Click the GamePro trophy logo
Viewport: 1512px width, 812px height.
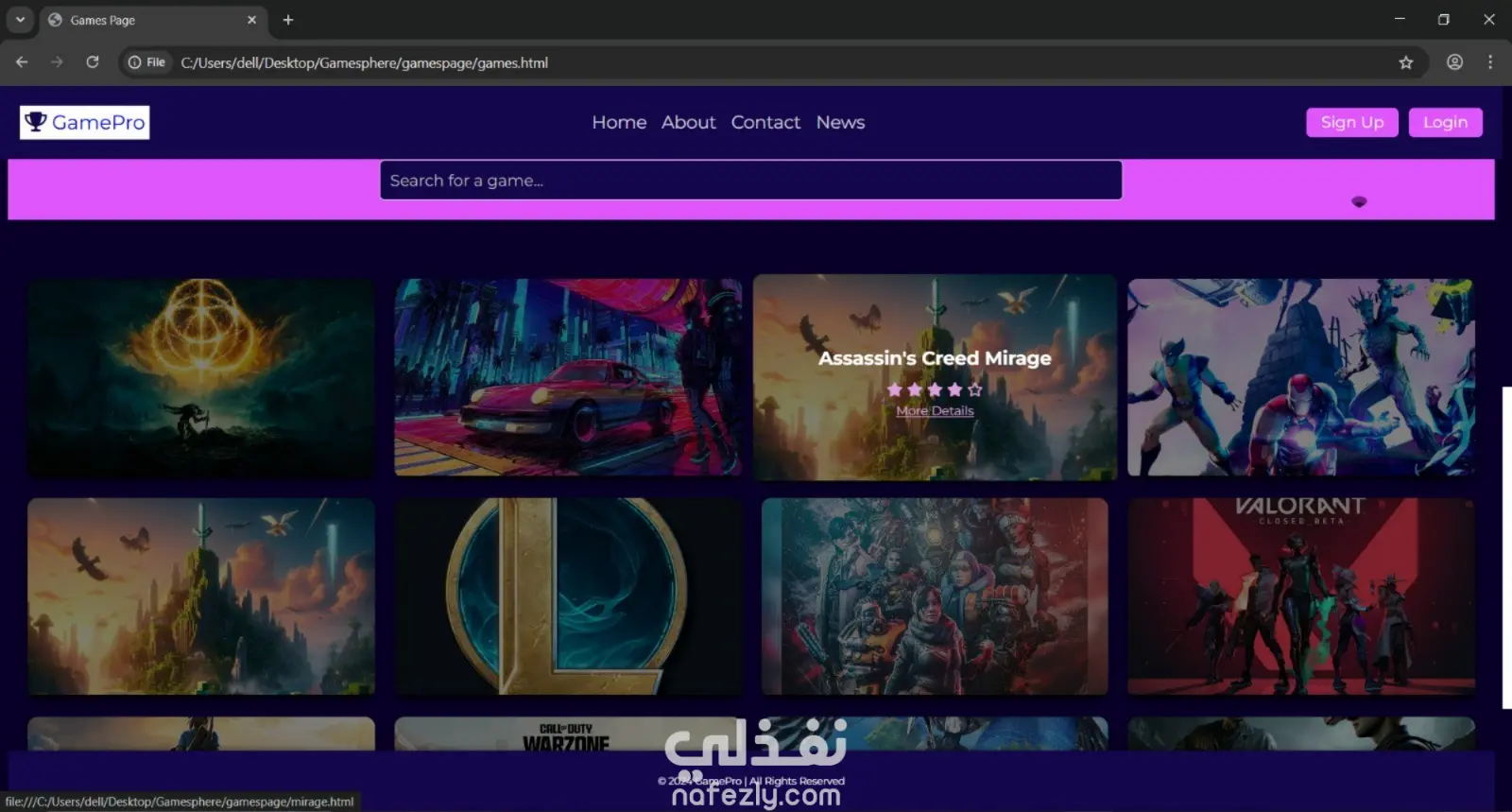point(84,122)
